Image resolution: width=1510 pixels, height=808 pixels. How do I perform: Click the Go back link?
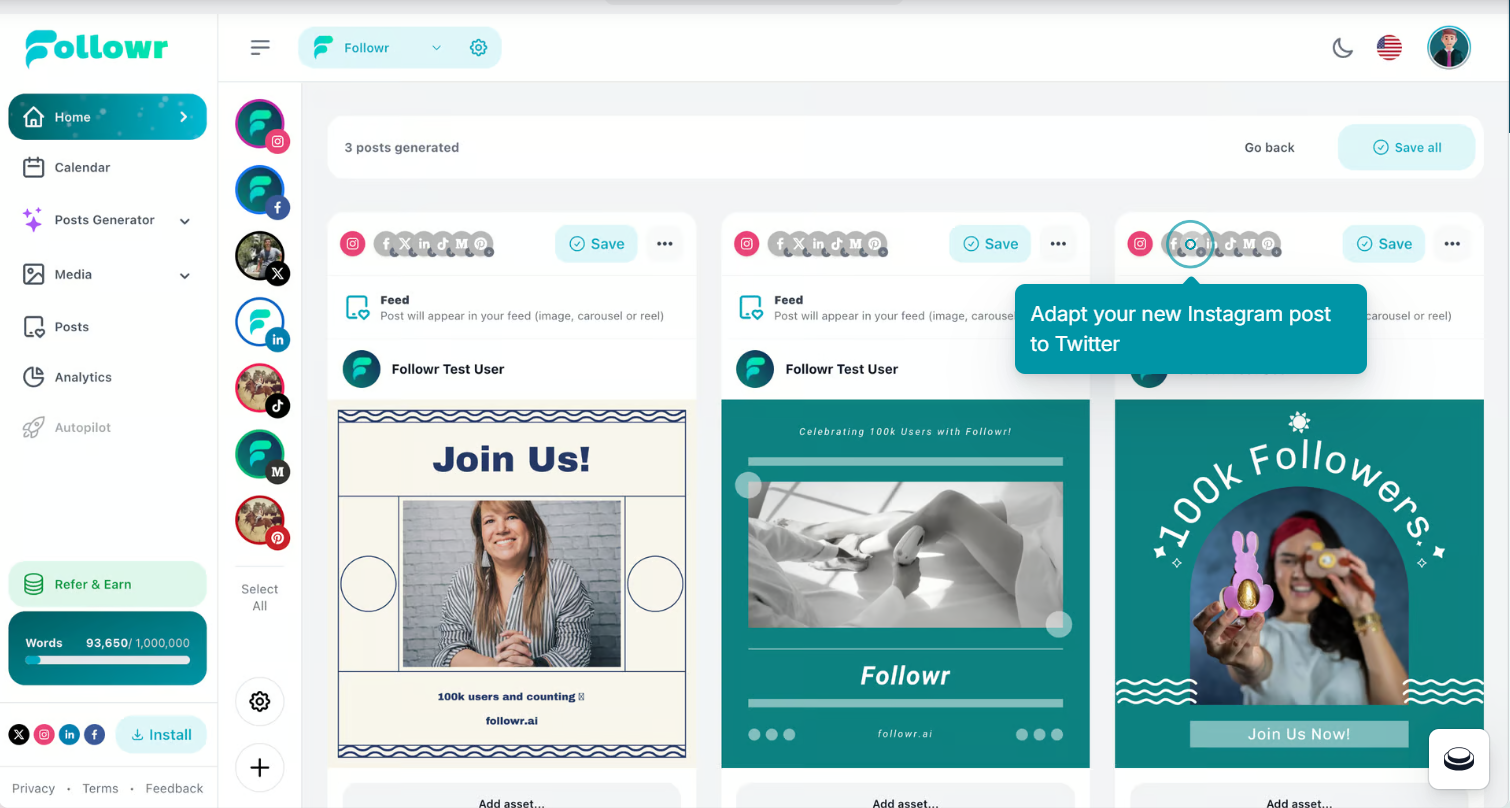[x=1269, y=147]
